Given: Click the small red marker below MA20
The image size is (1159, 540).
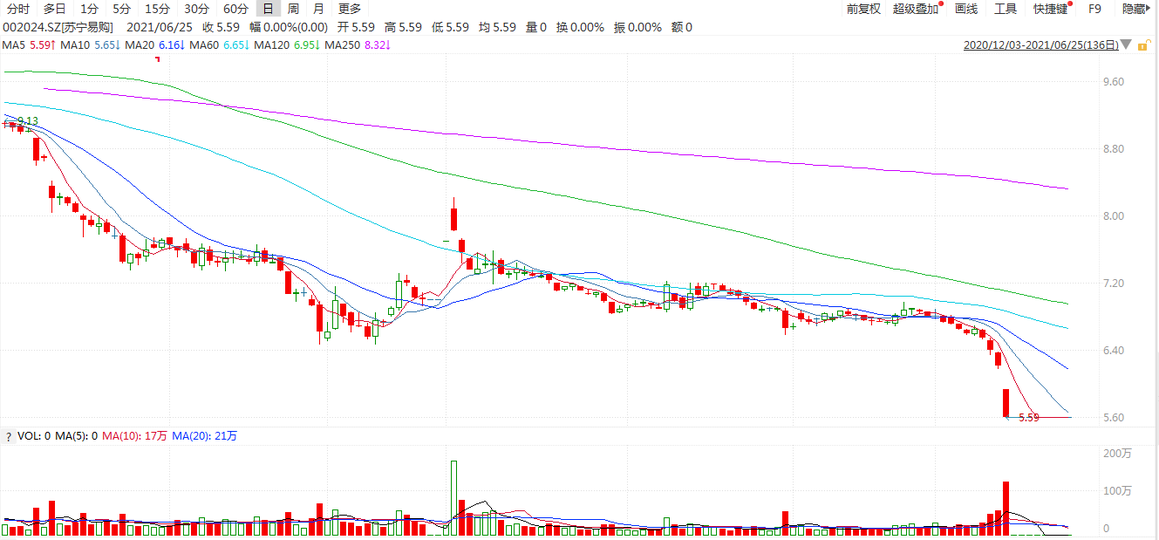Looking at the screenshot, I should [157, 59].
